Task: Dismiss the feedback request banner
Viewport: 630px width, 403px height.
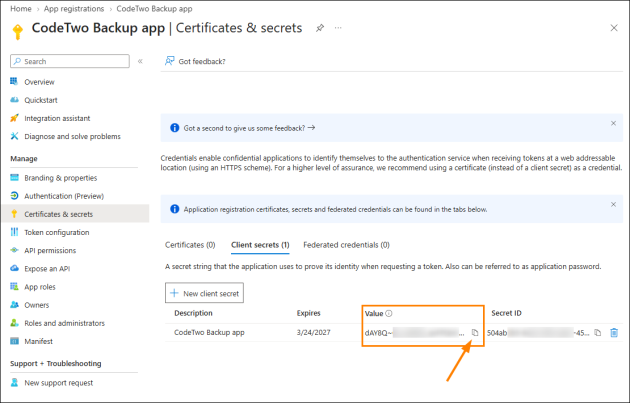Action: (613, 123)
